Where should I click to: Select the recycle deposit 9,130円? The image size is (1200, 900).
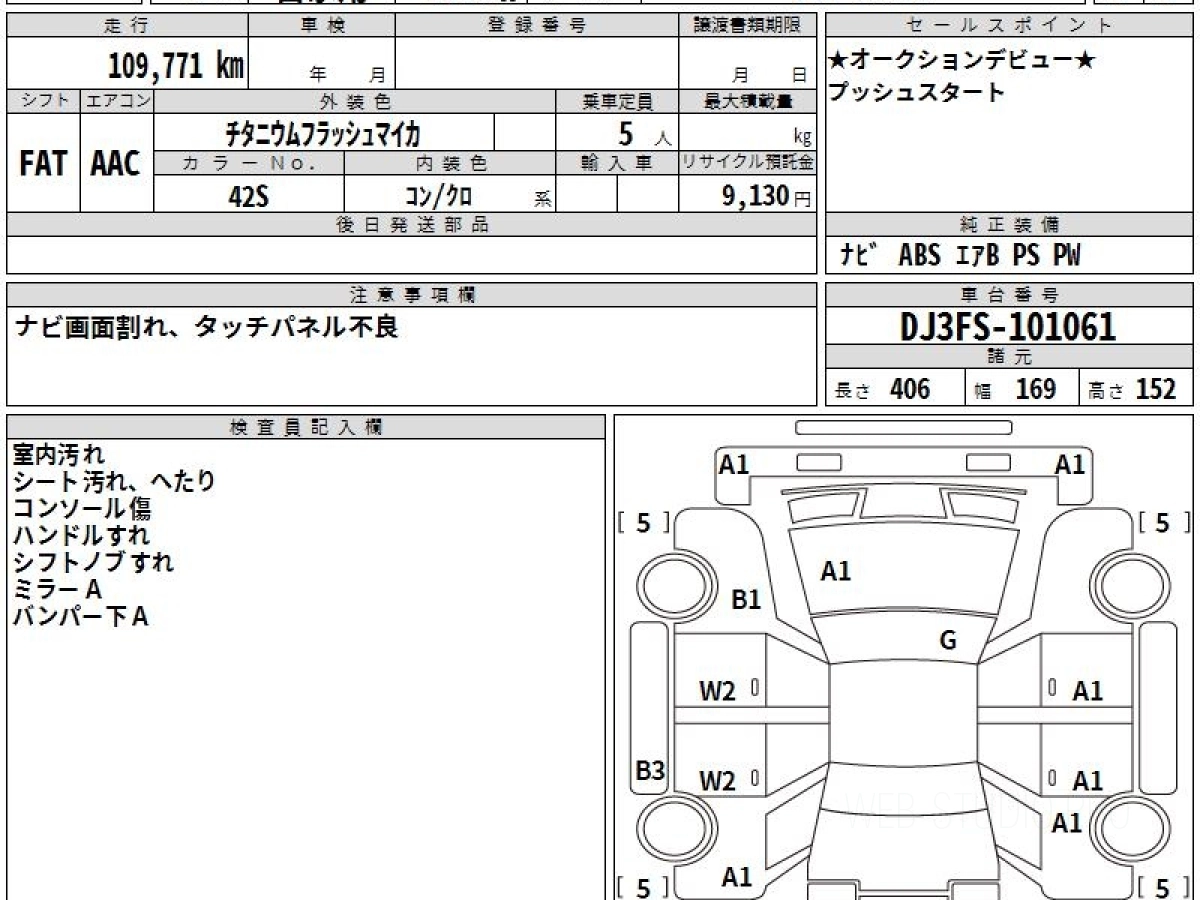tap(767, 195)
